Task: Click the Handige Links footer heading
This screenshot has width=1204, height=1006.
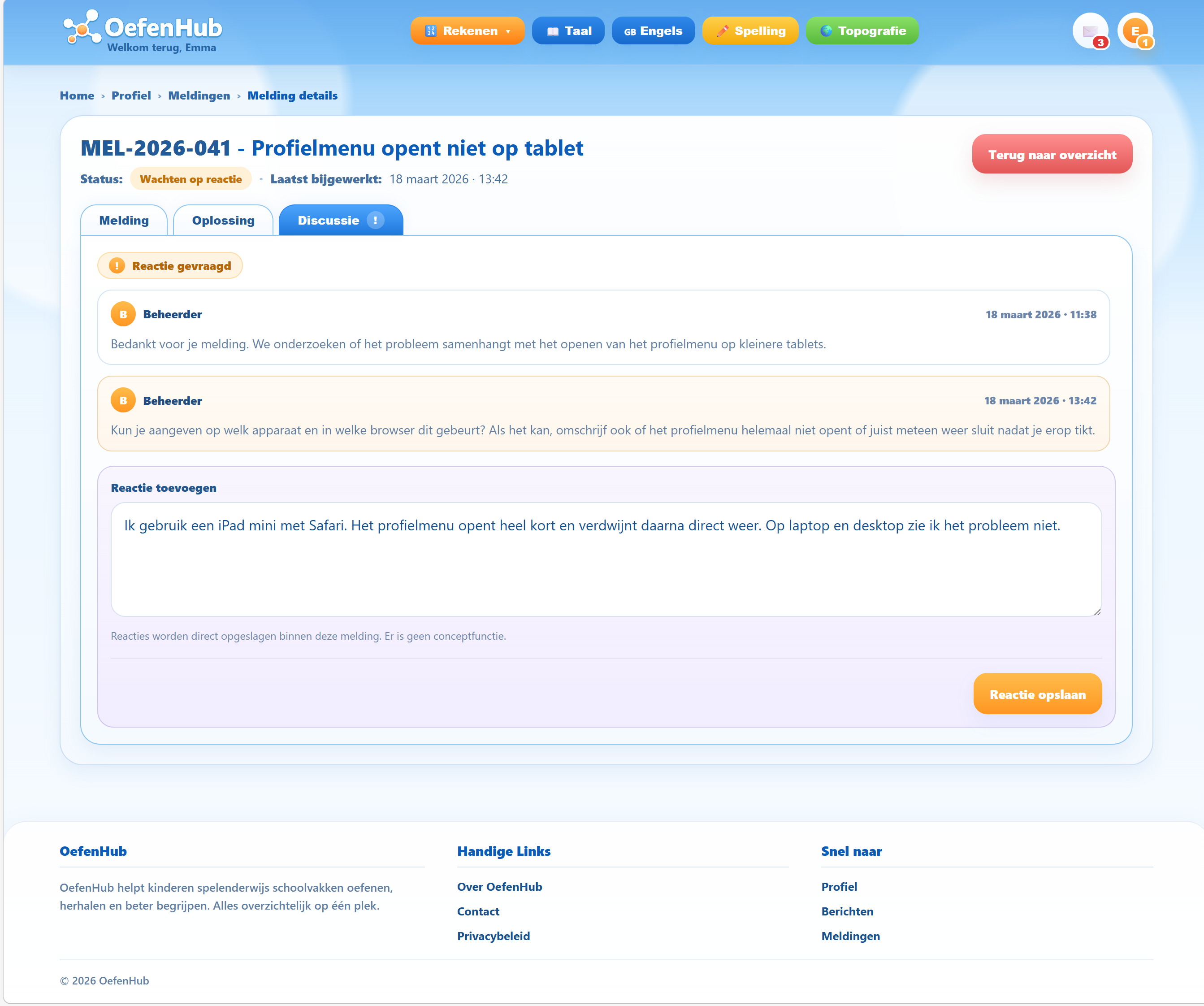Action: (504, 851)
